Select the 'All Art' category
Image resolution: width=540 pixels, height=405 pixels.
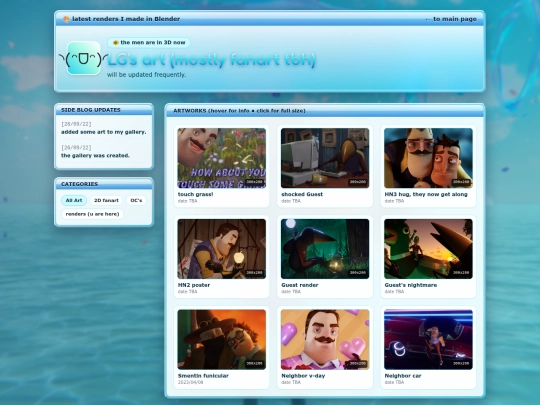(74, 200)
